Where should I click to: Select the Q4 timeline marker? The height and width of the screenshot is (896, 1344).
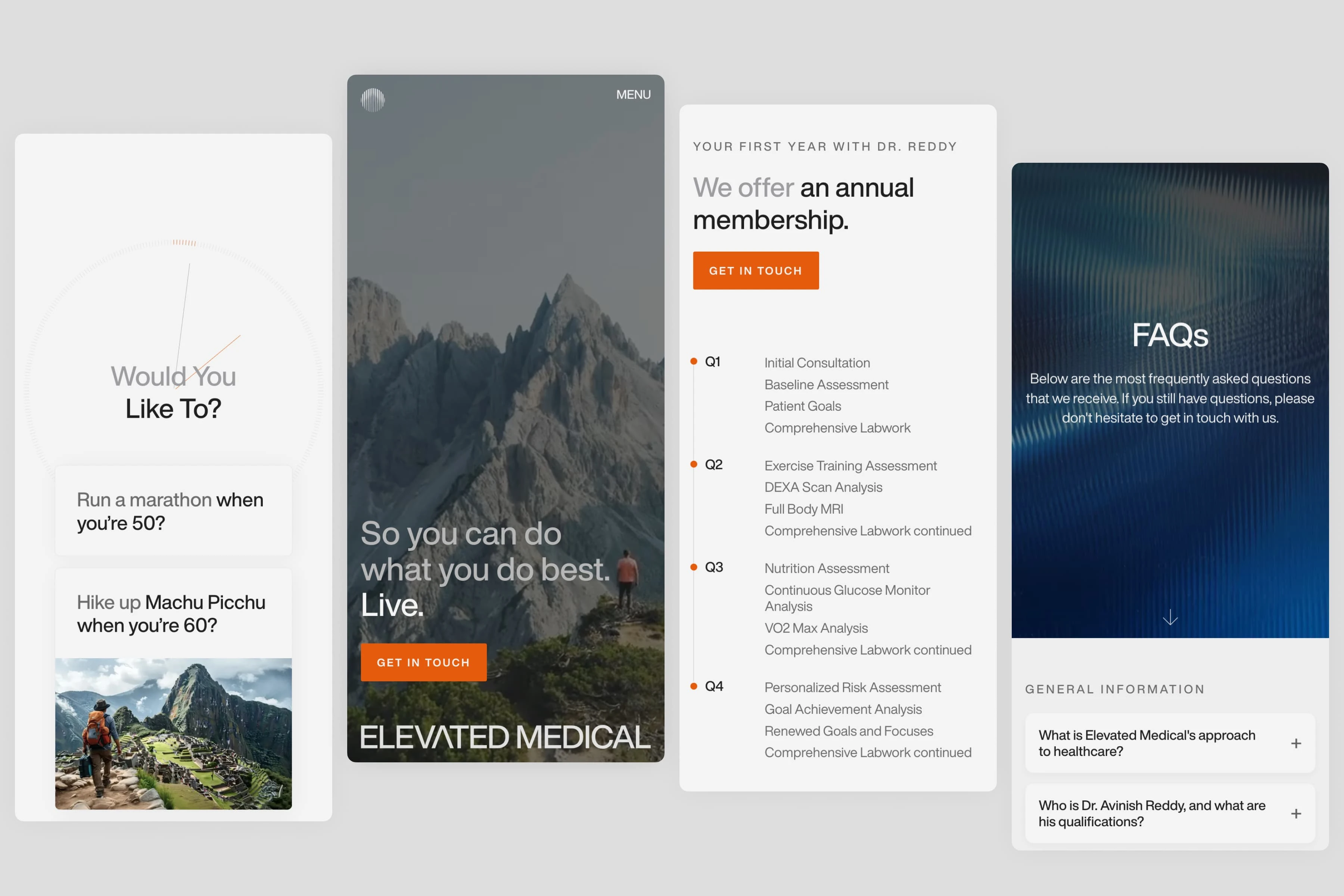pyautogui.click(x=694, y=686)
